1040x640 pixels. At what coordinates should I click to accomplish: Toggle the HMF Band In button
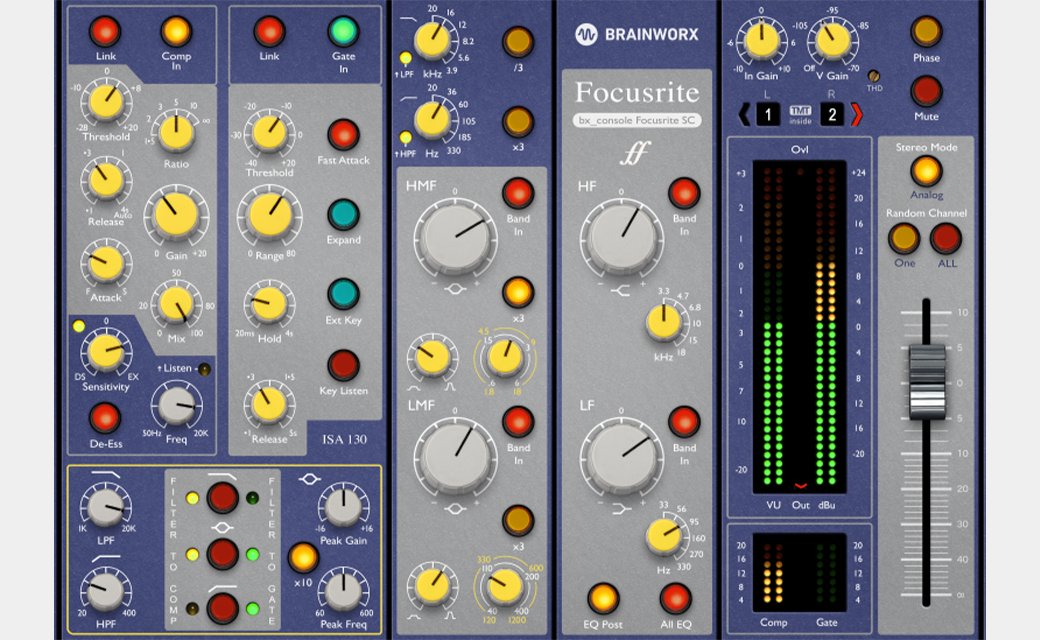click(517, 193)
